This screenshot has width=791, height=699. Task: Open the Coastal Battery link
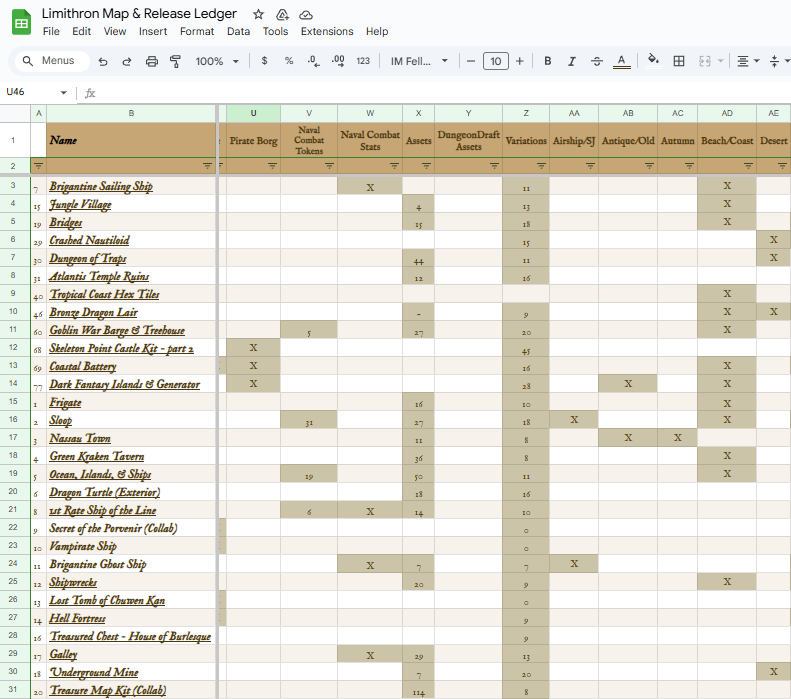[x=83, y=367]
